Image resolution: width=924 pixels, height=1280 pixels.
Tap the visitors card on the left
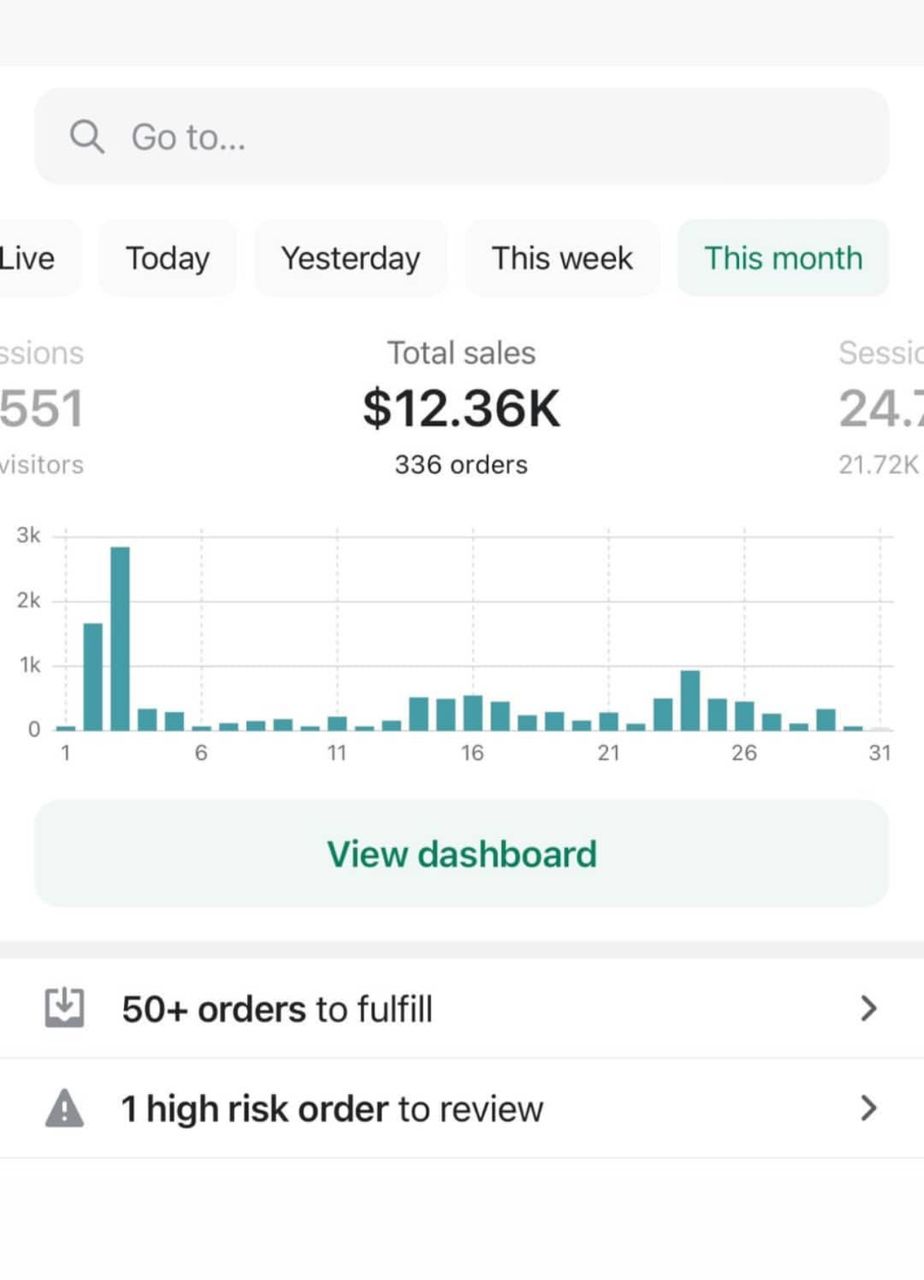coord(40,409)
